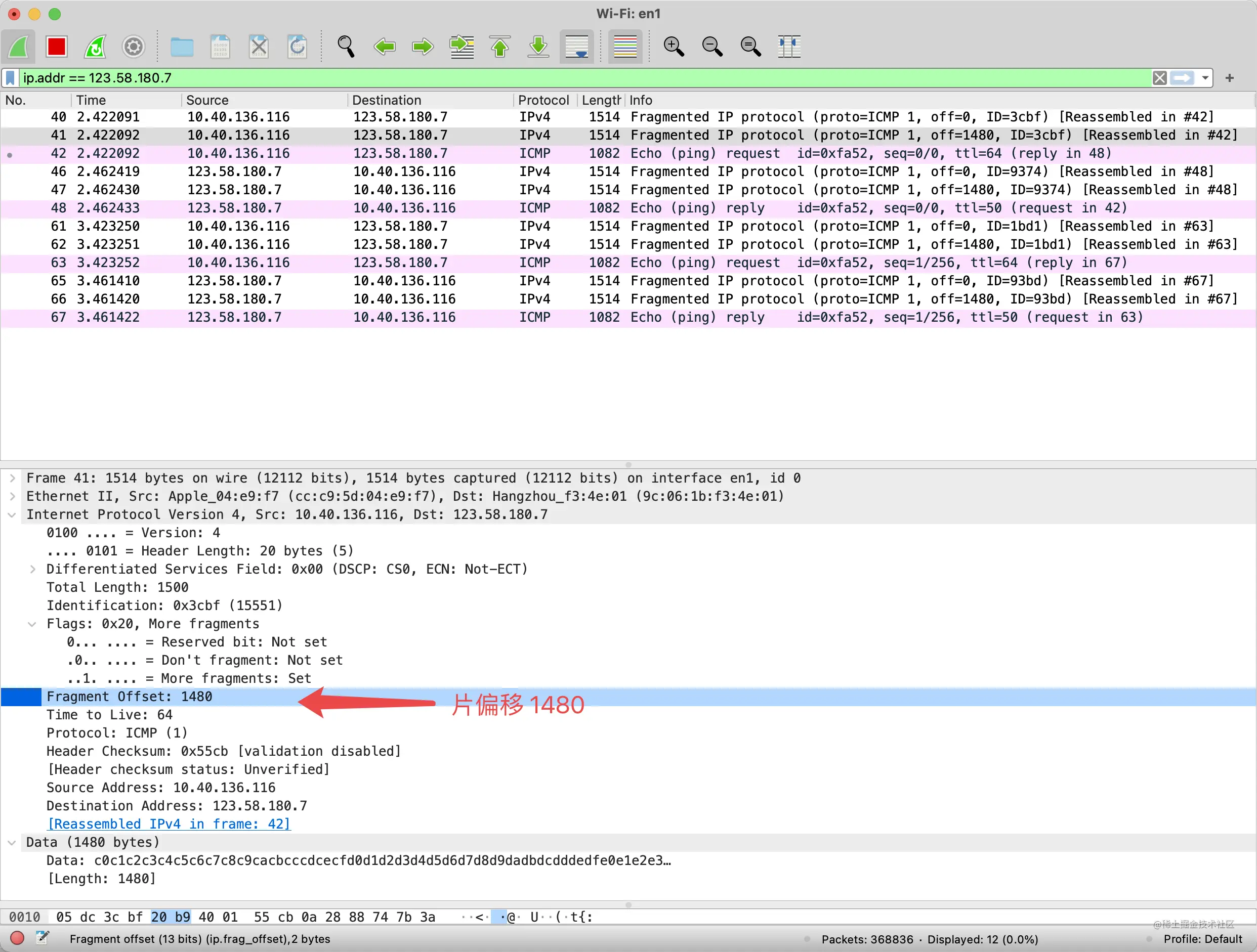Expand the Frame 41 tree node
Screen dimensions: 1257x952
[x=12, y=478]
